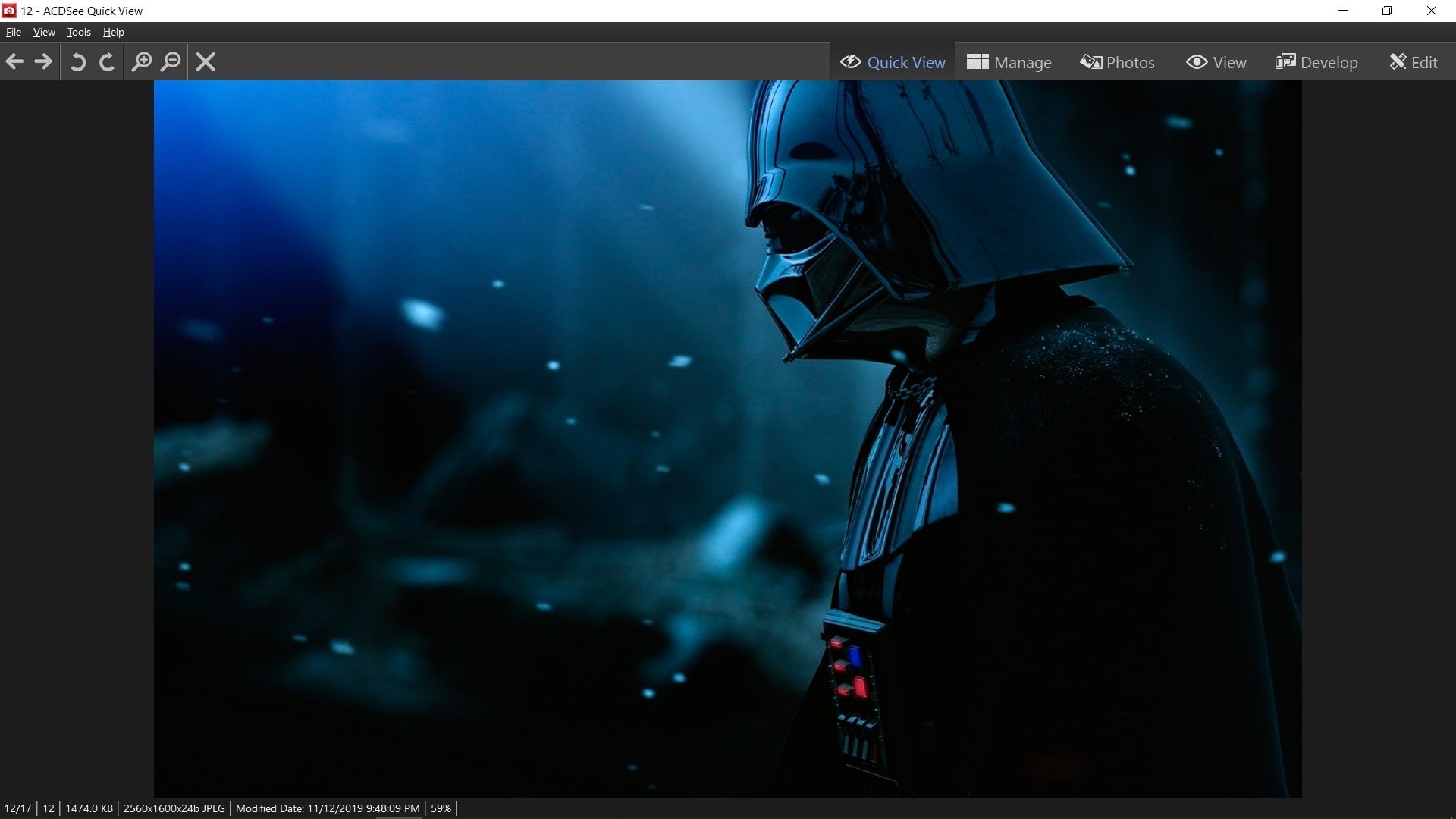1456x819 pixels.
Task: Go to the next image arrow
Action: tap(44, 61)
